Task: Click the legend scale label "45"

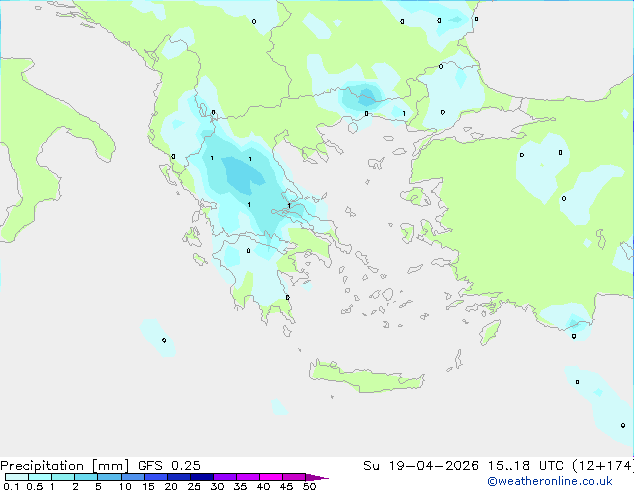Action: click(286, 486)
